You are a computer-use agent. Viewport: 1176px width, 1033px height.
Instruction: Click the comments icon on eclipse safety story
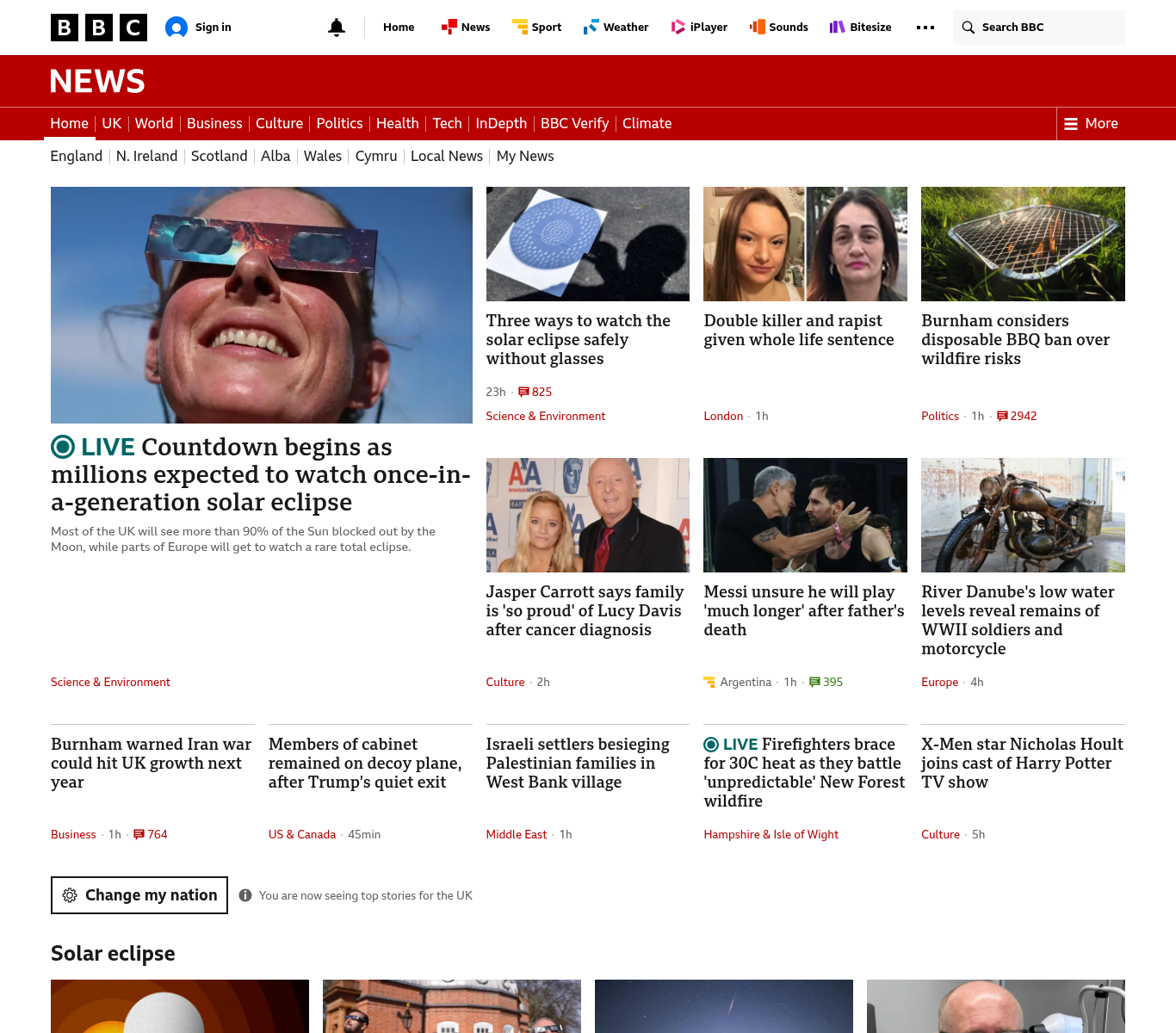(523, 392)
